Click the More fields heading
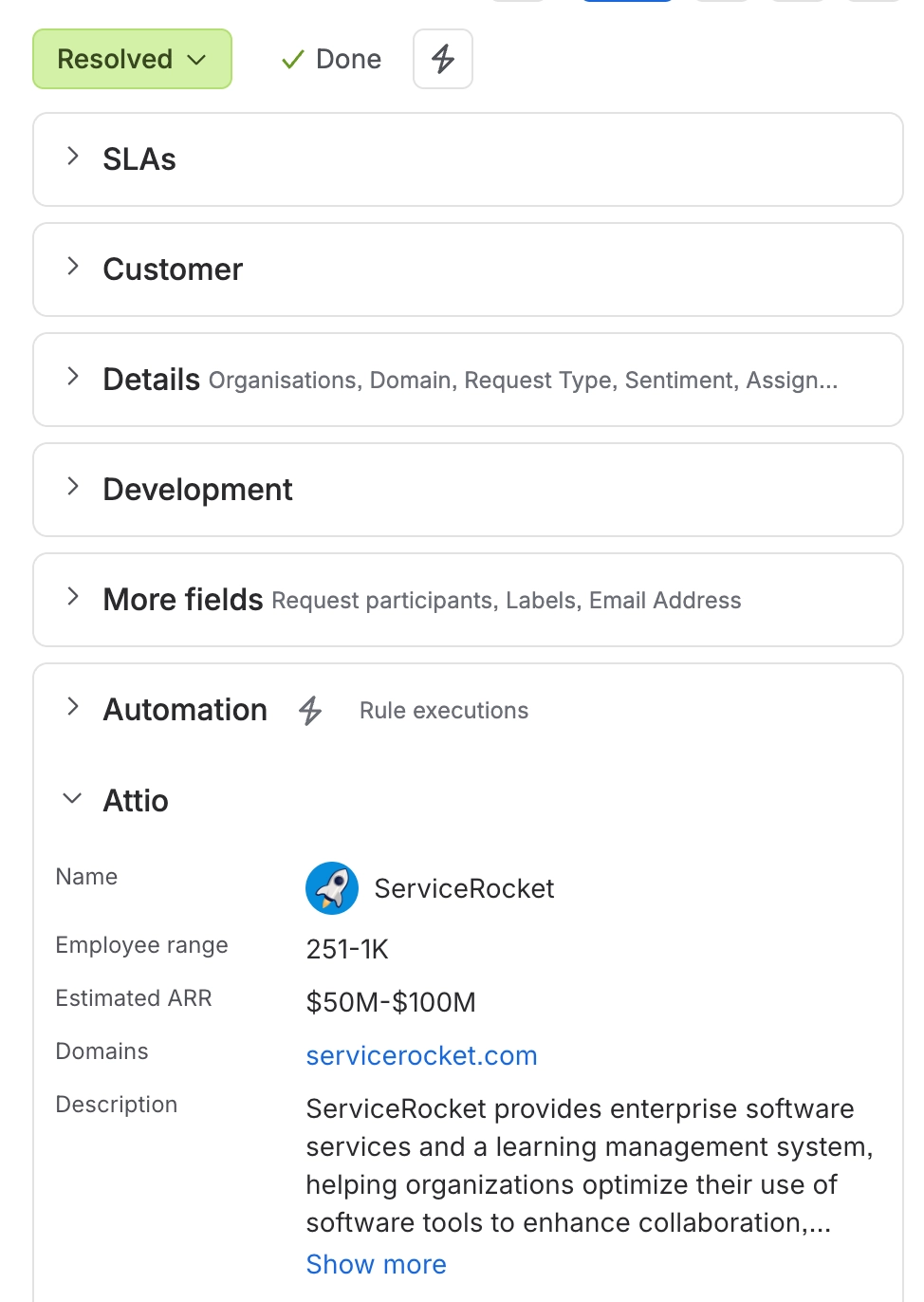 [183, 600]
